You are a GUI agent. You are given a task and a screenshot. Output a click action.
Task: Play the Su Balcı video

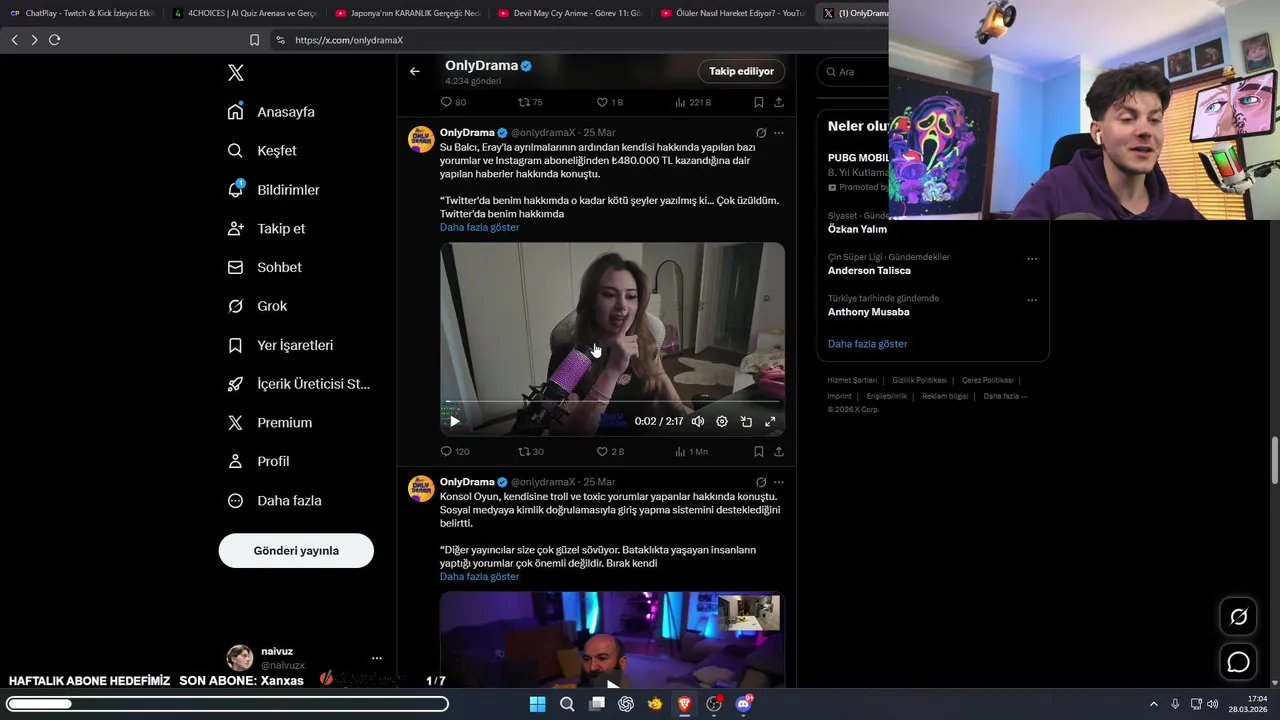tap(455, 422)
